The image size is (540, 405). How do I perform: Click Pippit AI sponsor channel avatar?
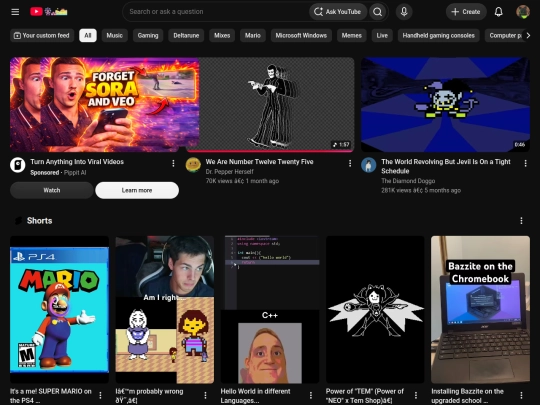18,165
